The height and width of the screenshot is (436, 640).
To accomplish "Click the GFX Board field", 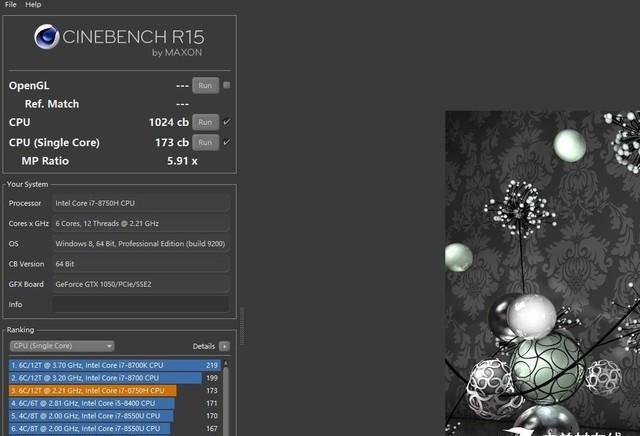I will tap(142, 284).
